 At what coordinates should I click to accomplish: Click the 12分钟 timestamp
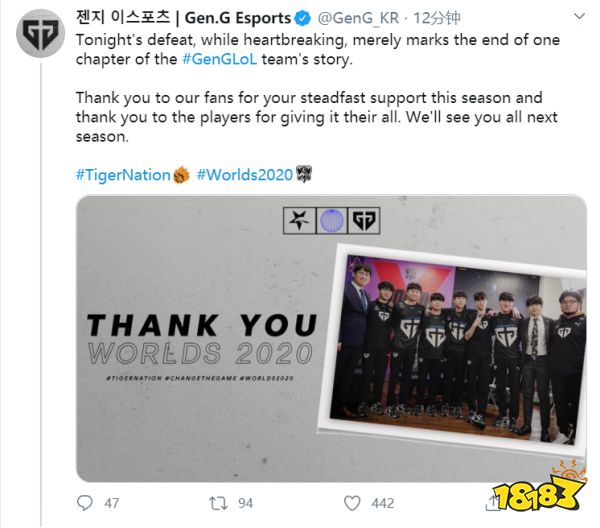pyautogui.click(x=437, y=18)
